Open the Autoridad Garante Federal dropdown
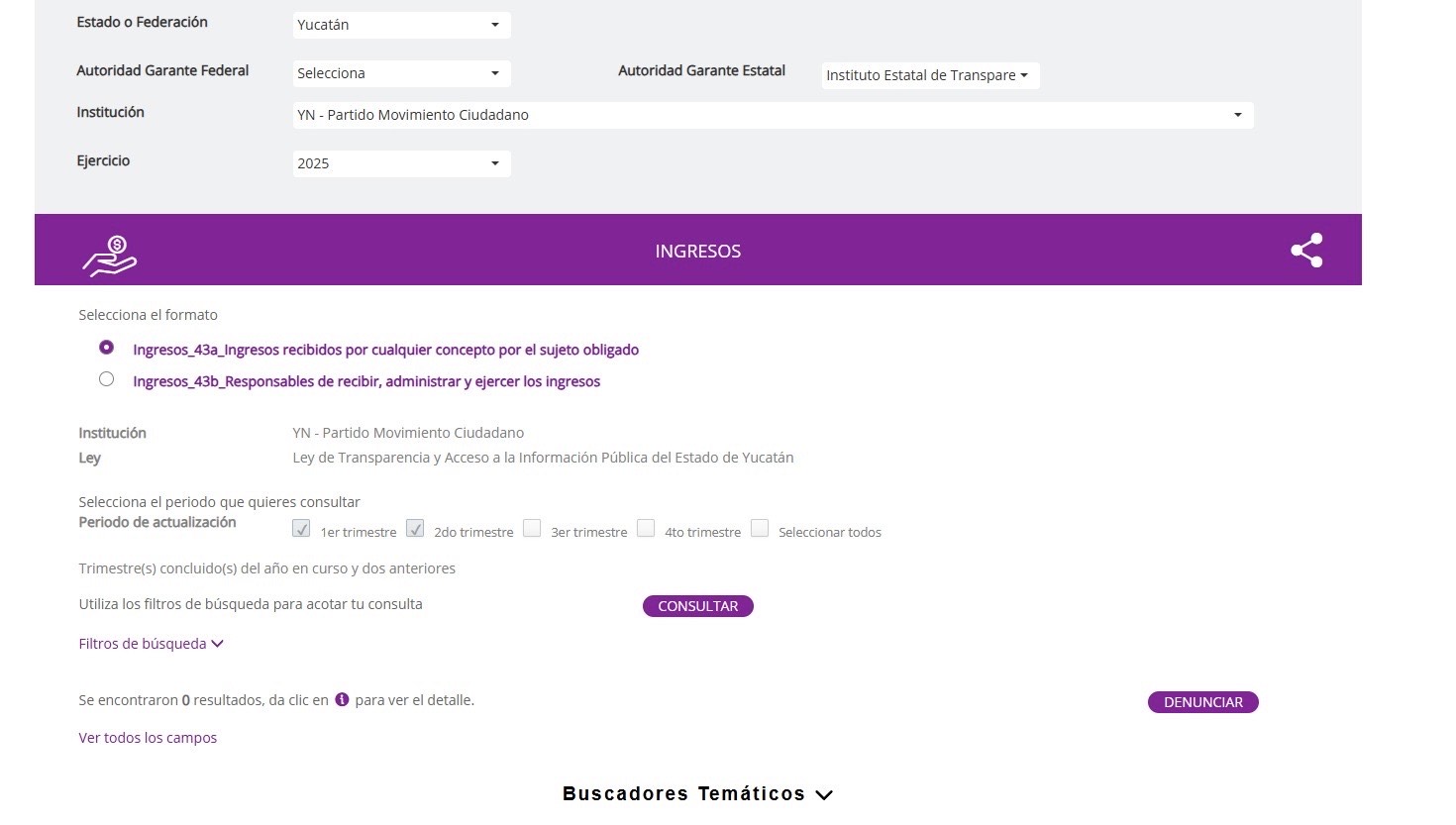The width and height of the screenshot is (1456, 825). click(x=401, y=73)
